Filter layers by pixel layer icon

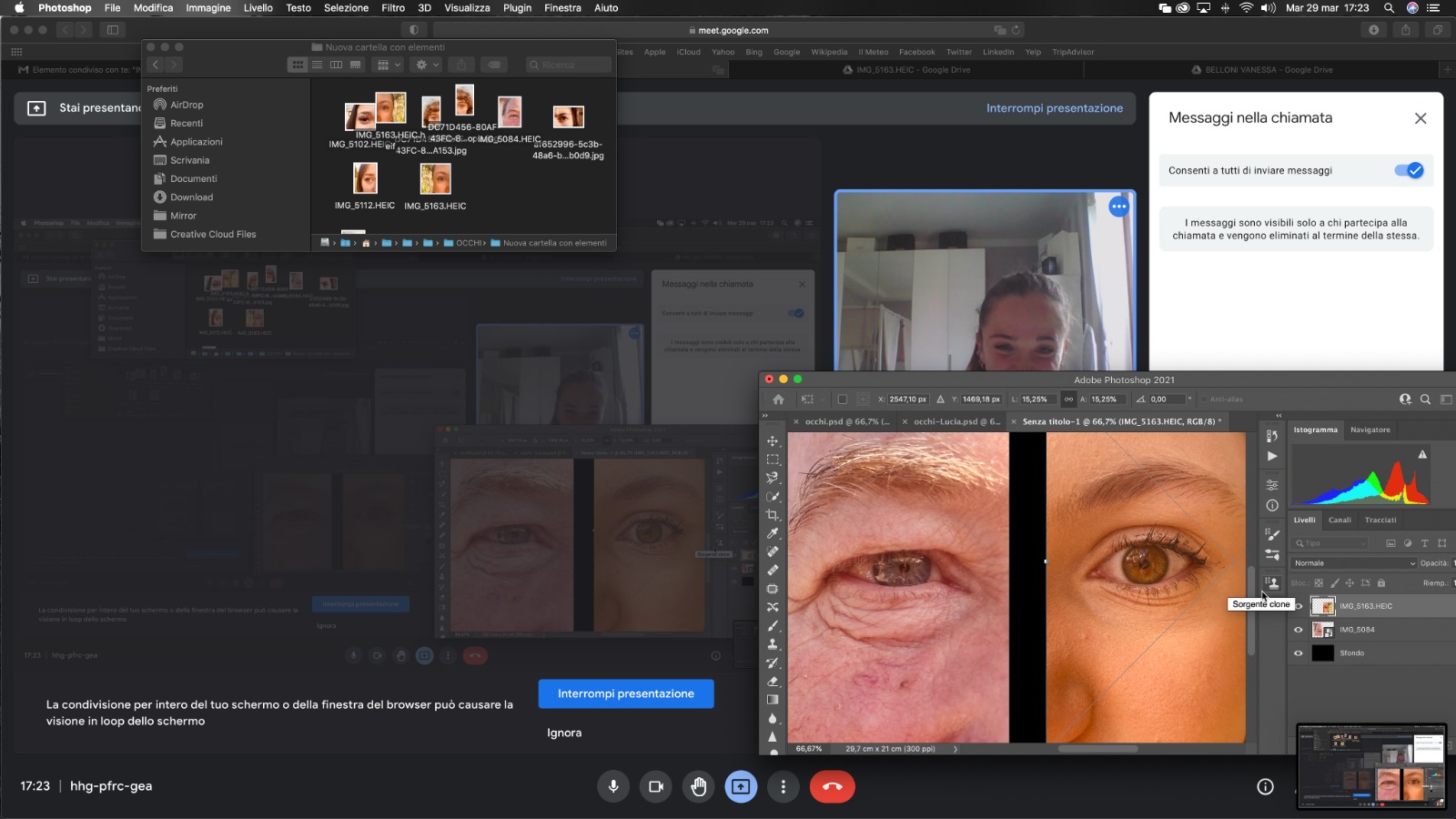(1390, 543)
